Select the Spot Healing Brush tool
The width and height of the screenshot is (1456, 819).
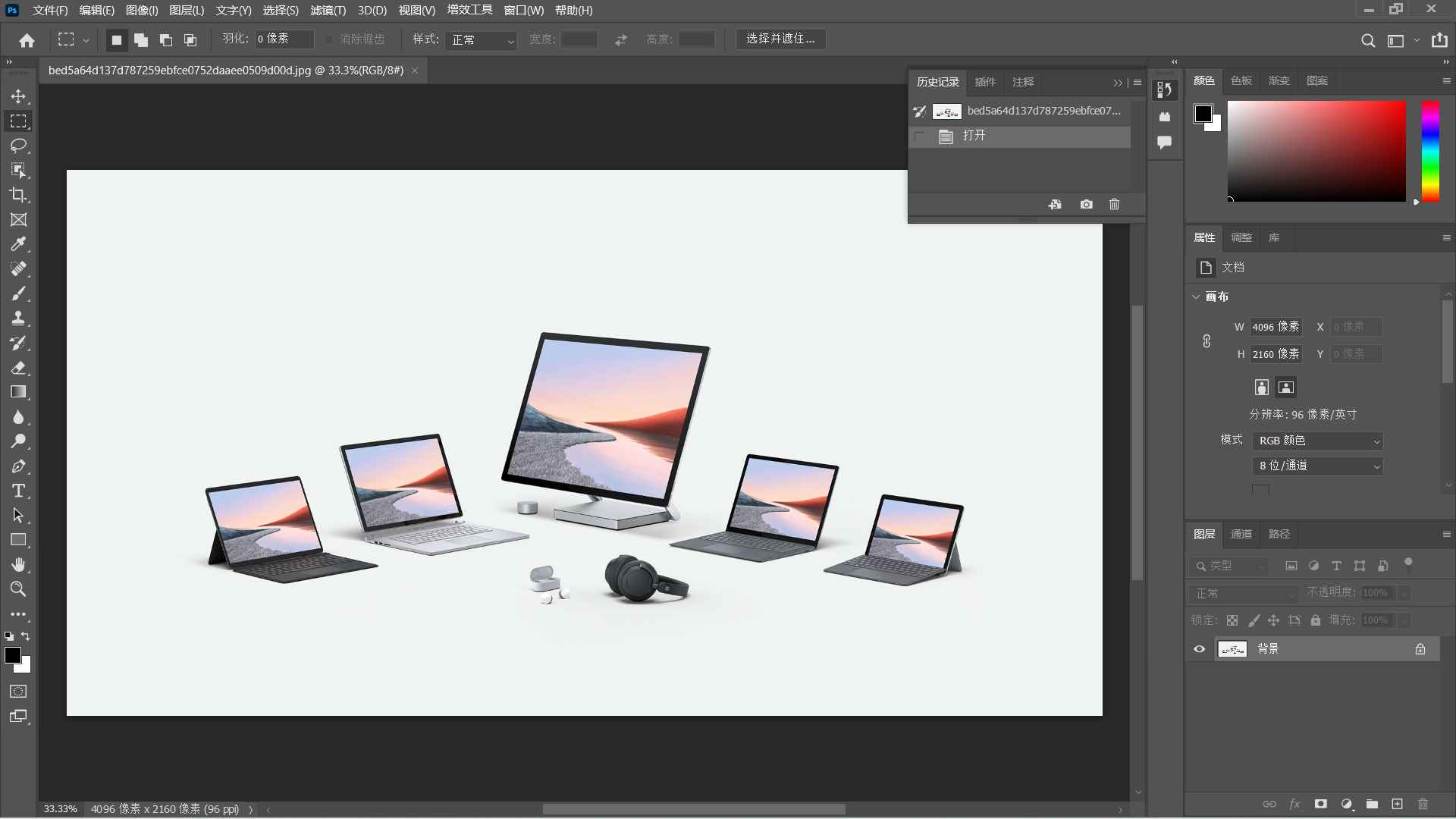[x=18, y=269]
